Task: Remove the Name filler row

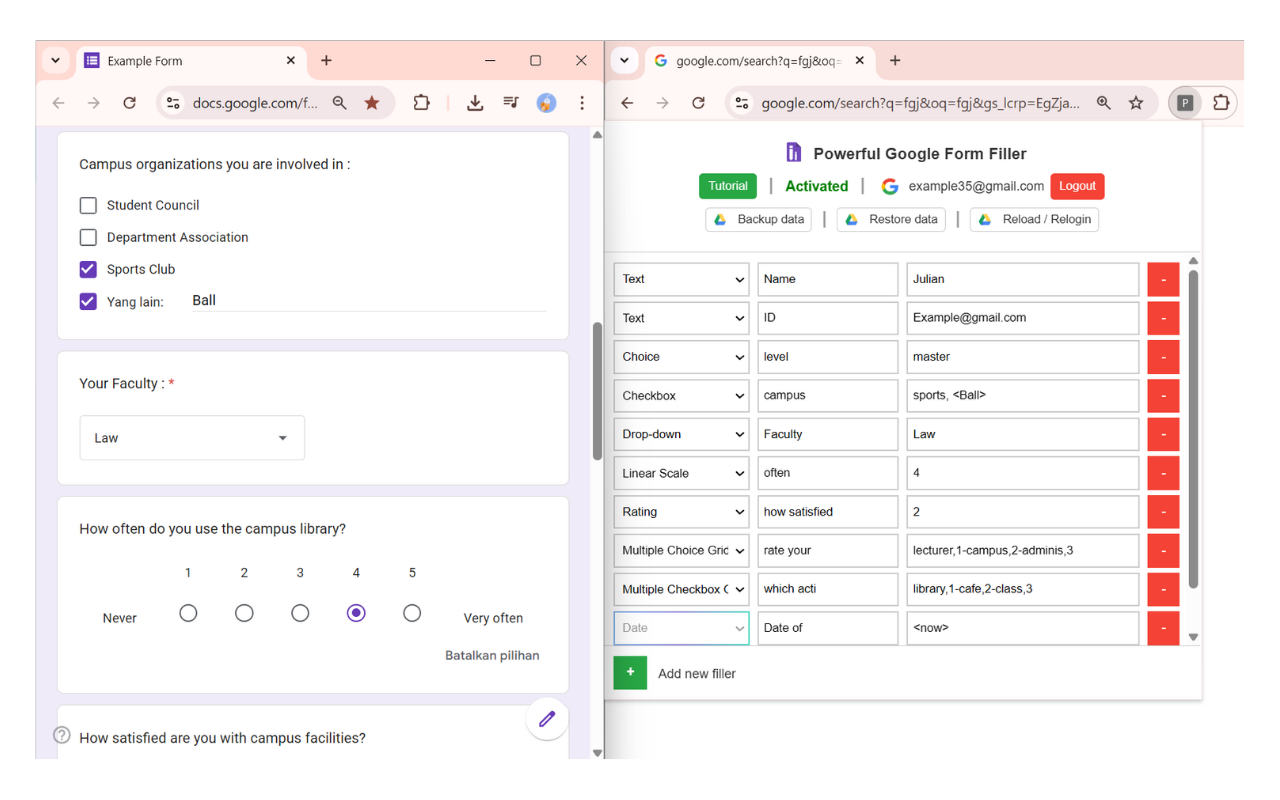Action: (1163, 279)
